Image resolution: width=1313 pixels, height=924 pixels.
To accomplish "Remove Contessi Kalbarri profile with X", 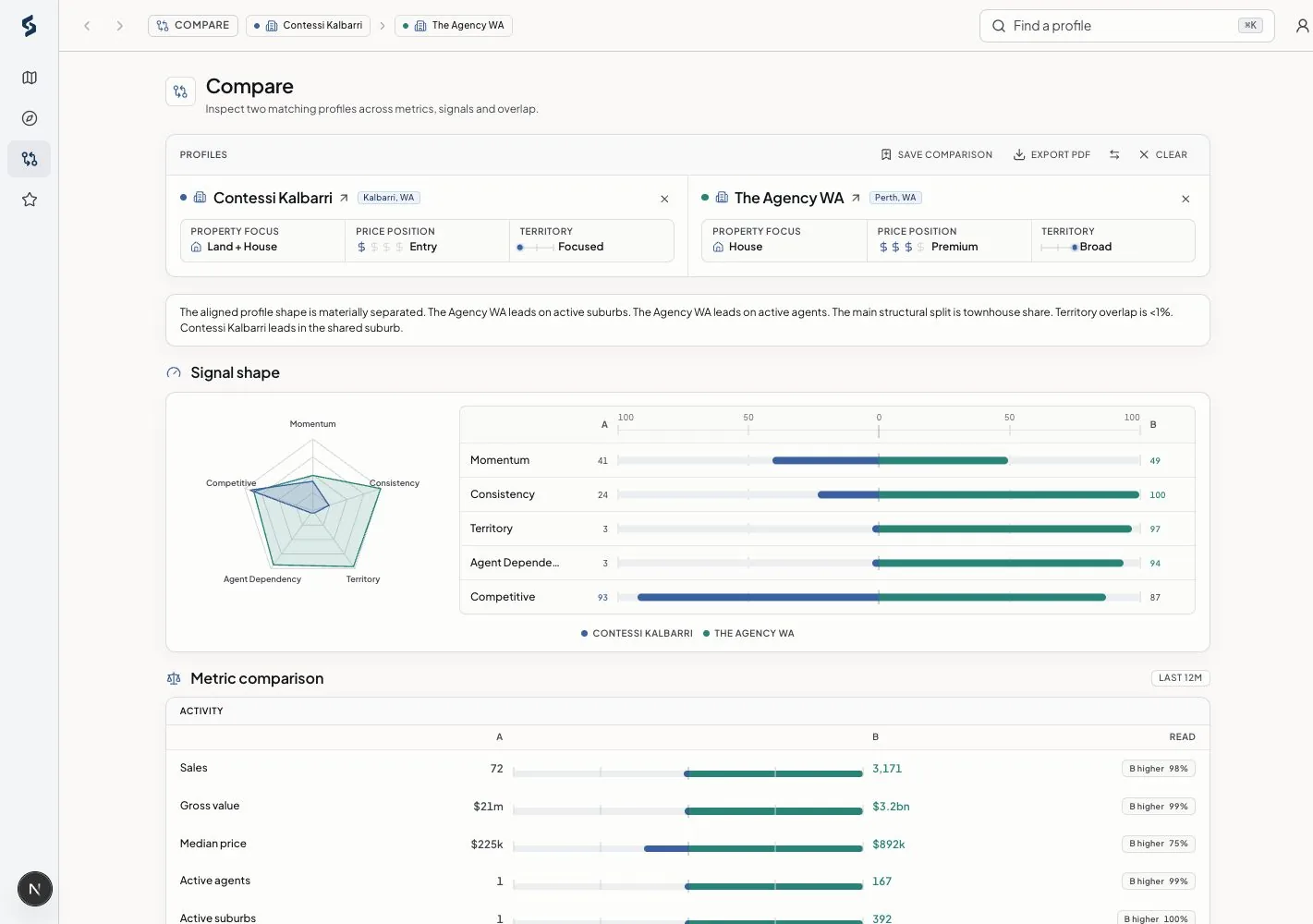I will (664, 199).
